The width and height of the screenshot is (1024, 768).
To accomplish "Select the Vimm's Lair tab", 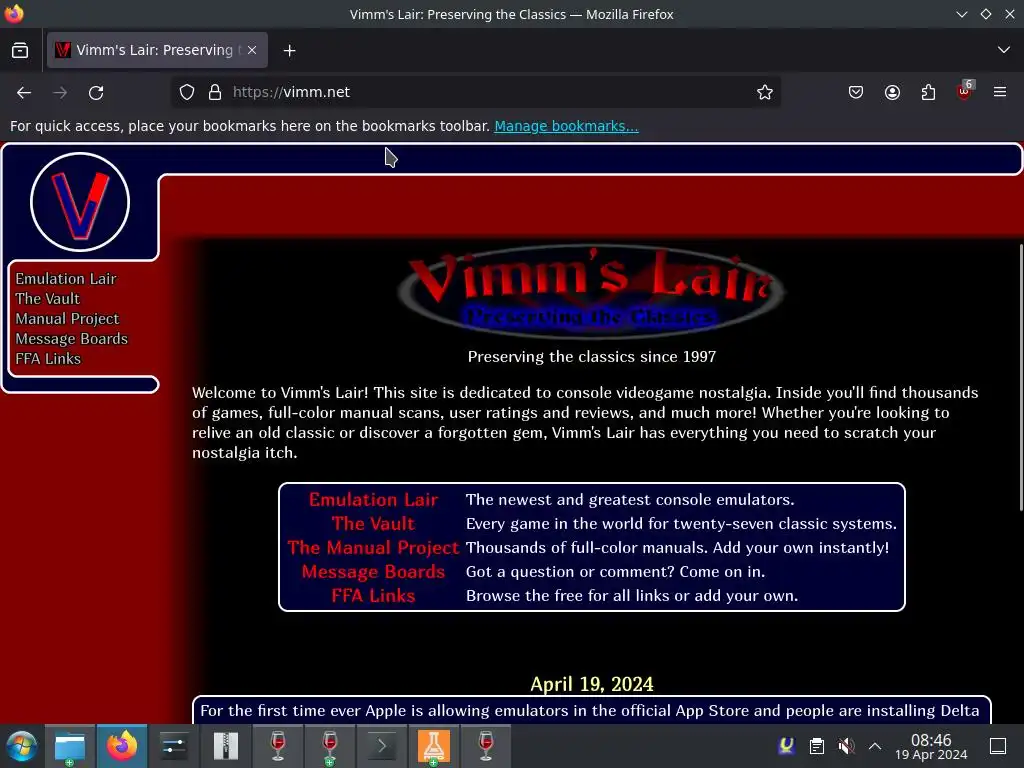I will [x=157, y=50].
